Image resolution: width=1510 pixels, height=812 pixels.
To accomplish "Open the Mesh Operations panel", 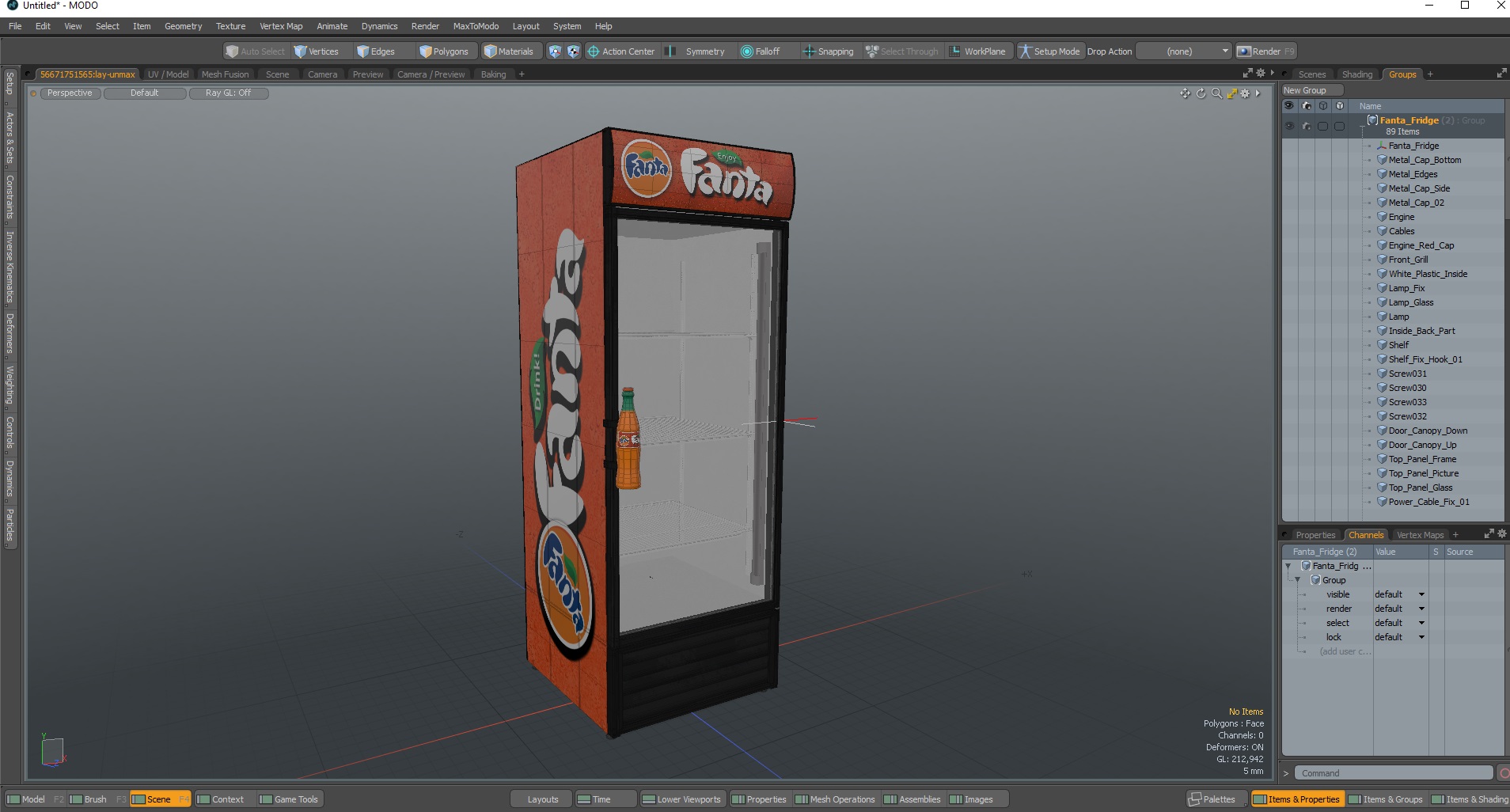I will 835,799.
